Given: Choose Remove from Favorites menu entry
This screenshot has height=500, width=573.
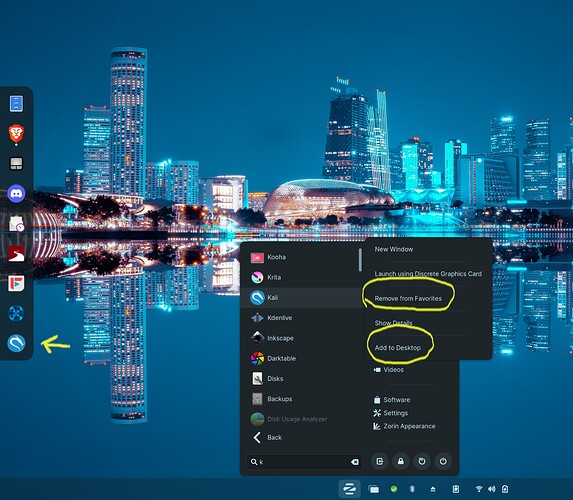Looking at the screenshot, I should (408, 299).
